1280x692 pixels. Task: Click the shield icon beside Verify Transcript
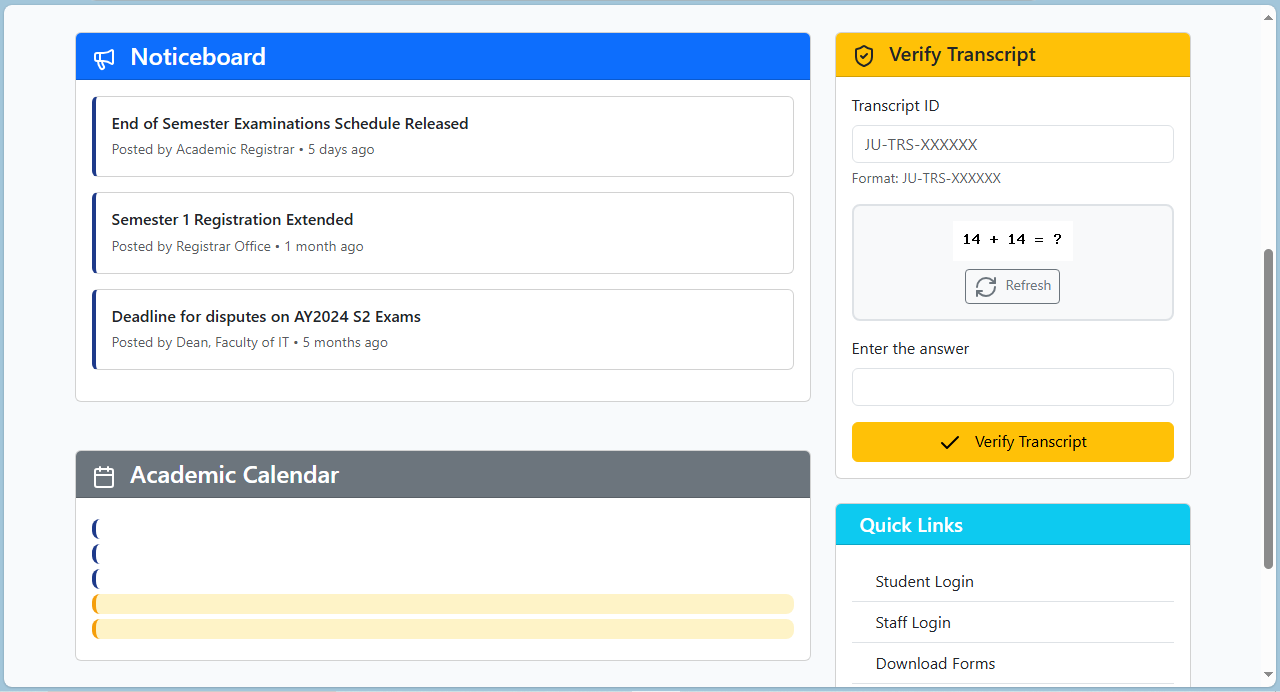point(864,55)
